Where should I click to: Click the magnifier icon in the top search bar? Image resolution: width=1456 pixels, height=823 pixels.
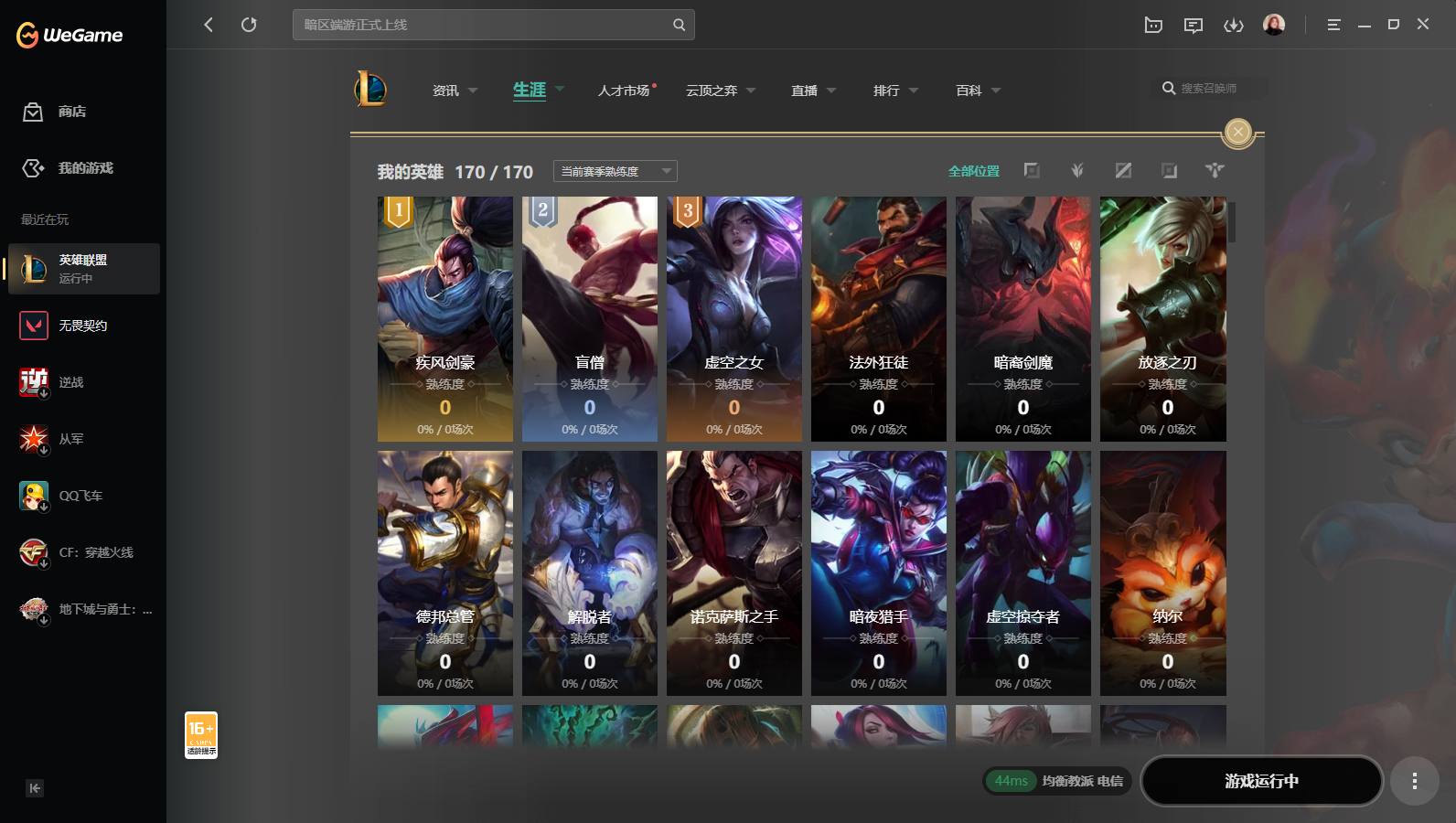[679, 25]
